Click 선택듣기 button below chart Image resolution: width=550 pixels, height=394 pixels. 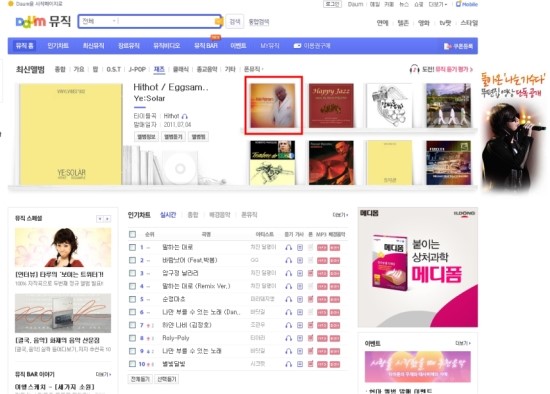coord(167,379)
